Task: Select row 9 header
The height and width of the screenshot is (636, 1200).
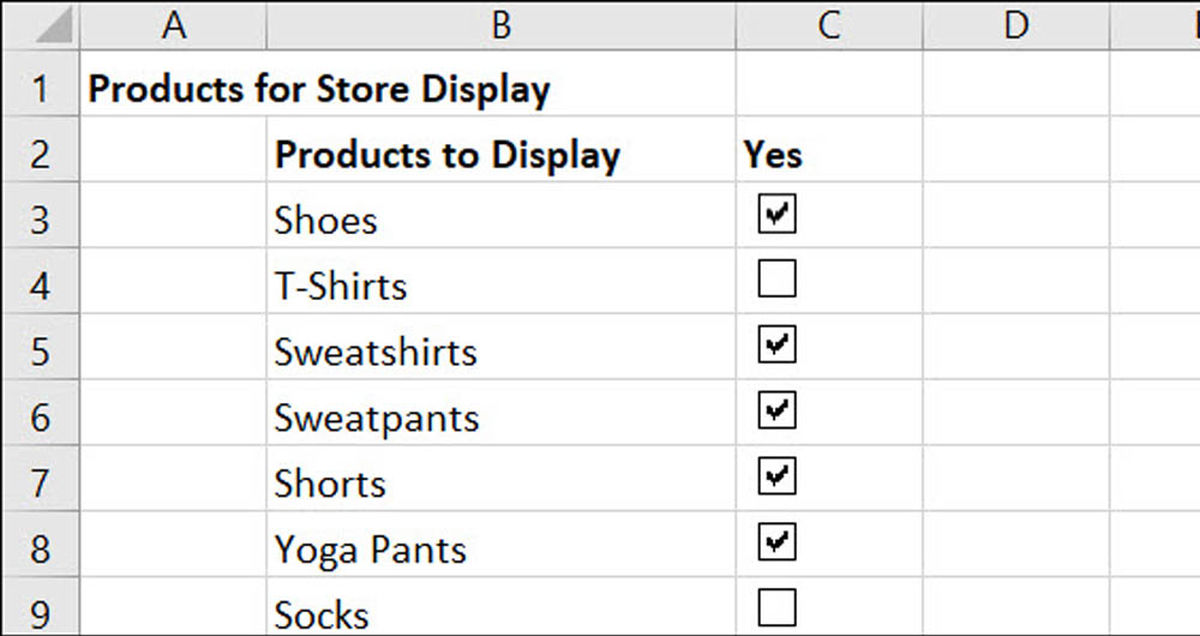Action: 40,610
